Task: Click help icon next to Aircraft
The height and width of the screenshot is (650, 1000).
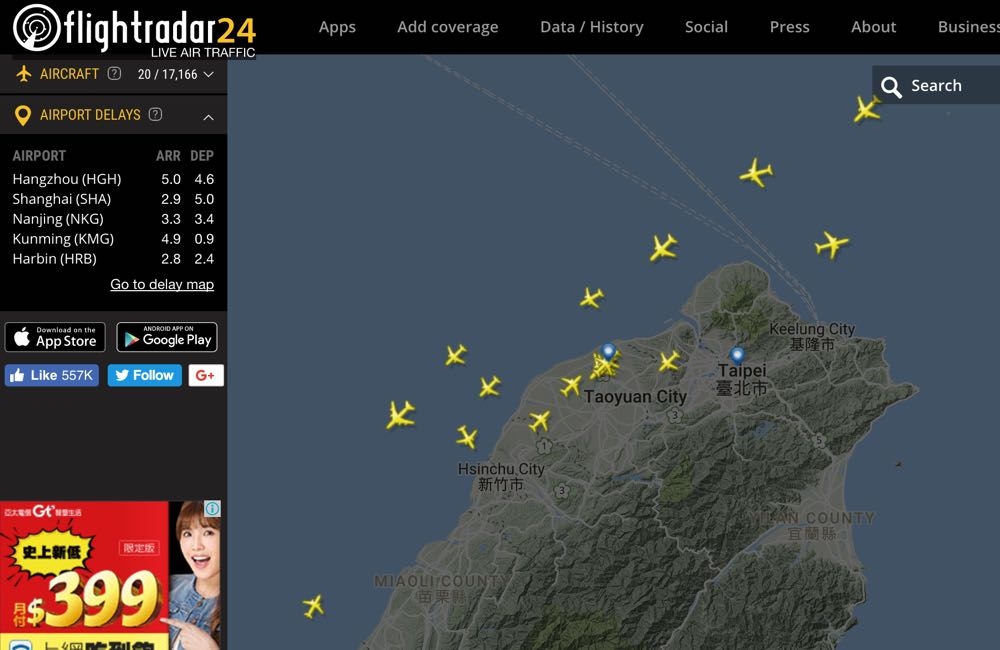Action: tap(114, 73)
